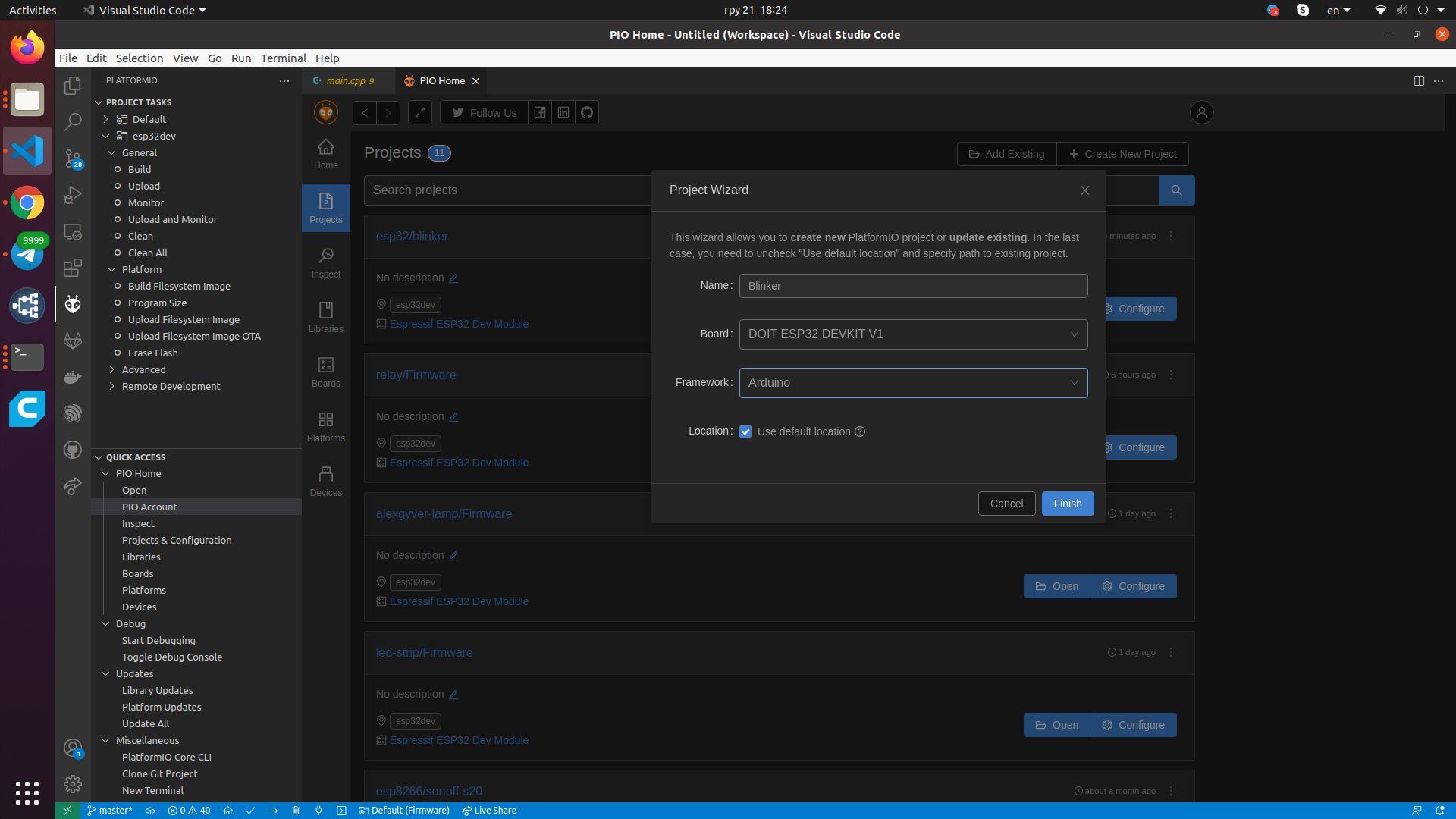Screen dimensions: 1456x819
Task: Open the Selection menu
Action: tap(139, 58)
